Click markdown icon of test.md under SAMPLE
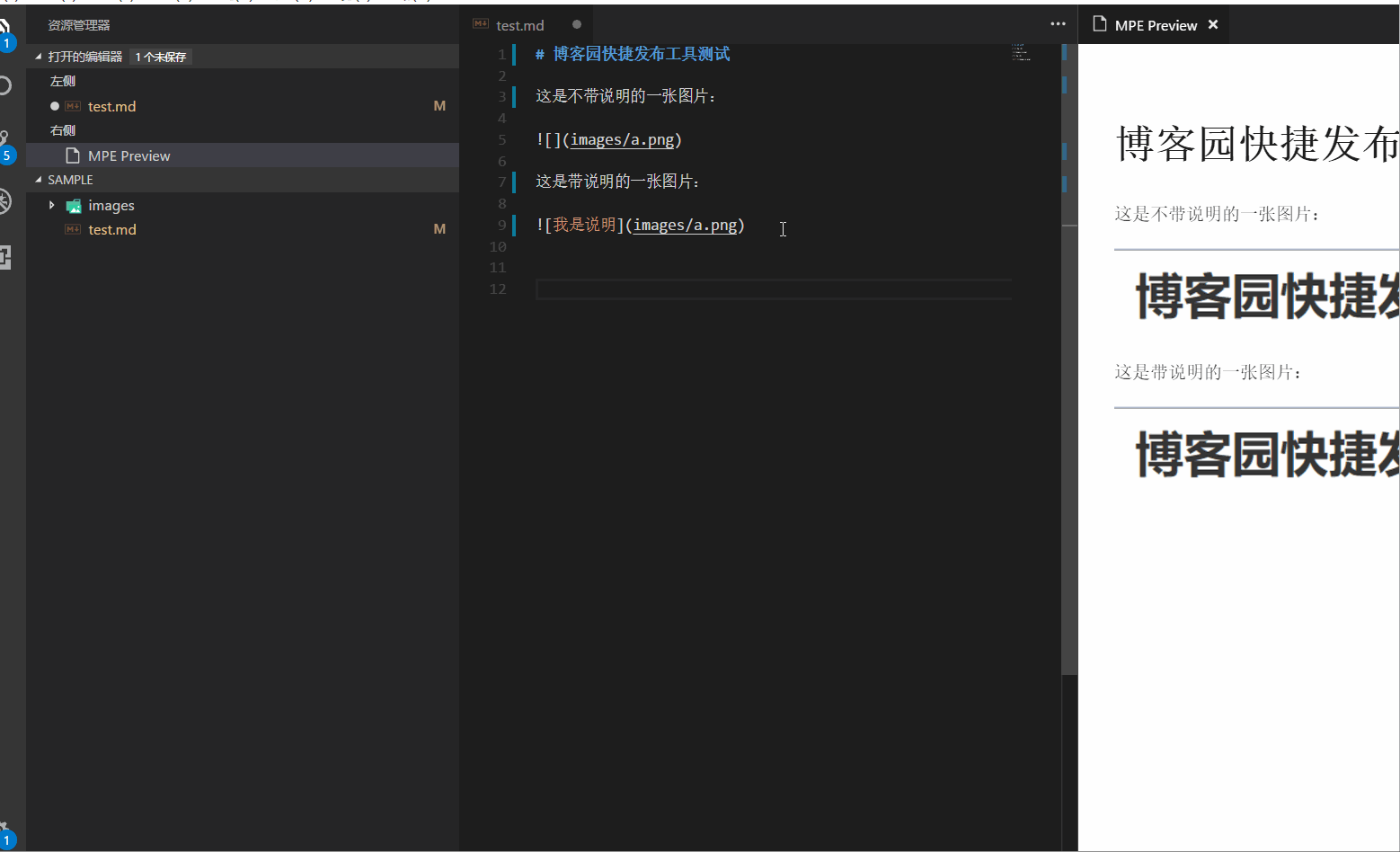This screenshot has width=1400, height=852. click(x=73, y=229)
